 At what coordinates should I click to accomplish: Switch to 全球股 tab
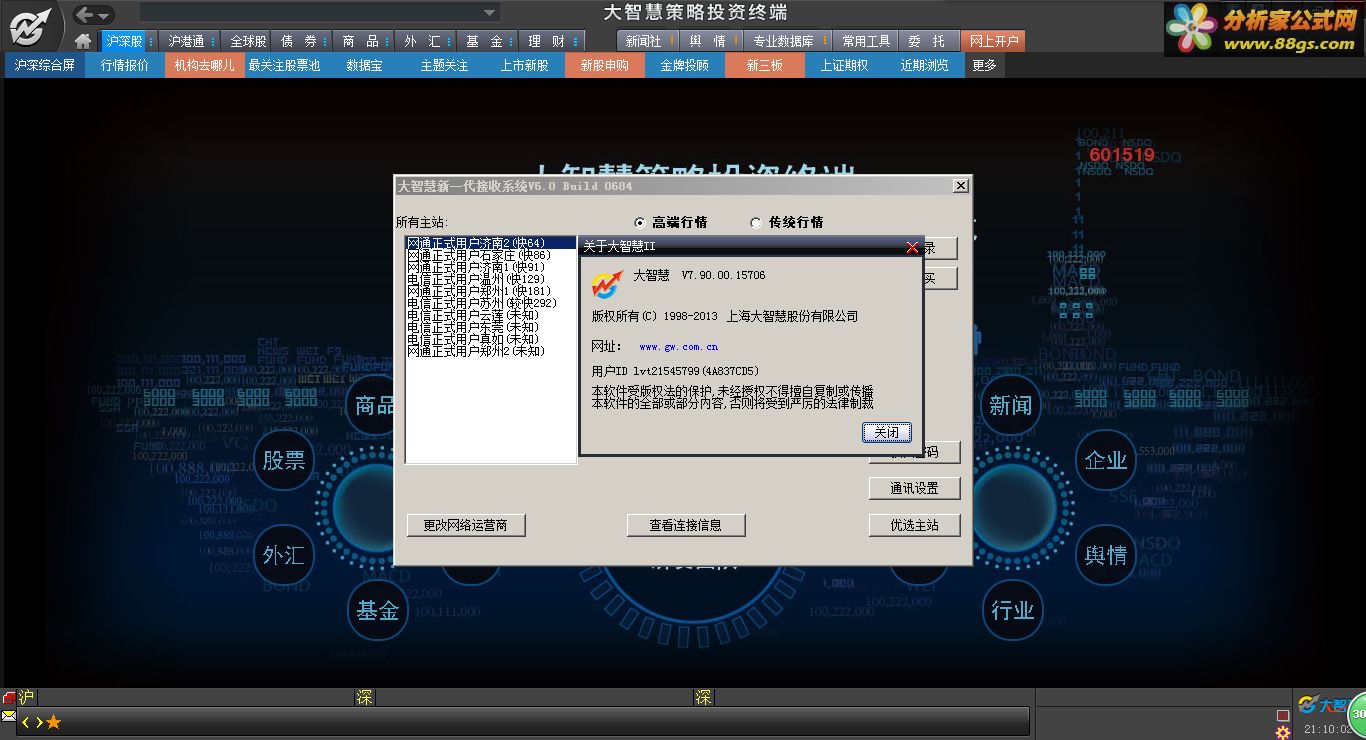tap(248, 41)
